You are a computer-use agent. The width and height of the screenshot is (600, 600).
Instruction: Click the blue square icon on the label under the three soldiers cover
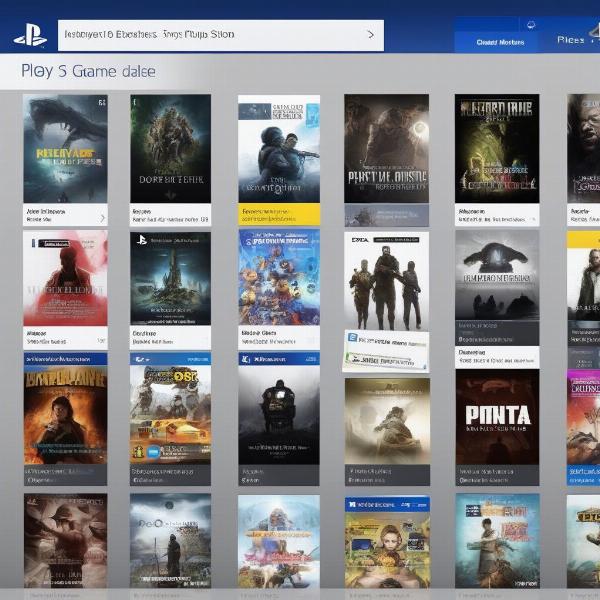click(x=352, y=338)
